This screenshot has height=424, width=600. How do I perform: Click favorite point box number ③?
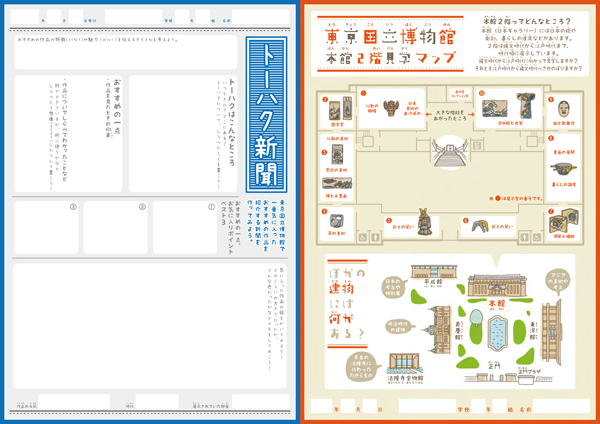(x=46, y=227)
